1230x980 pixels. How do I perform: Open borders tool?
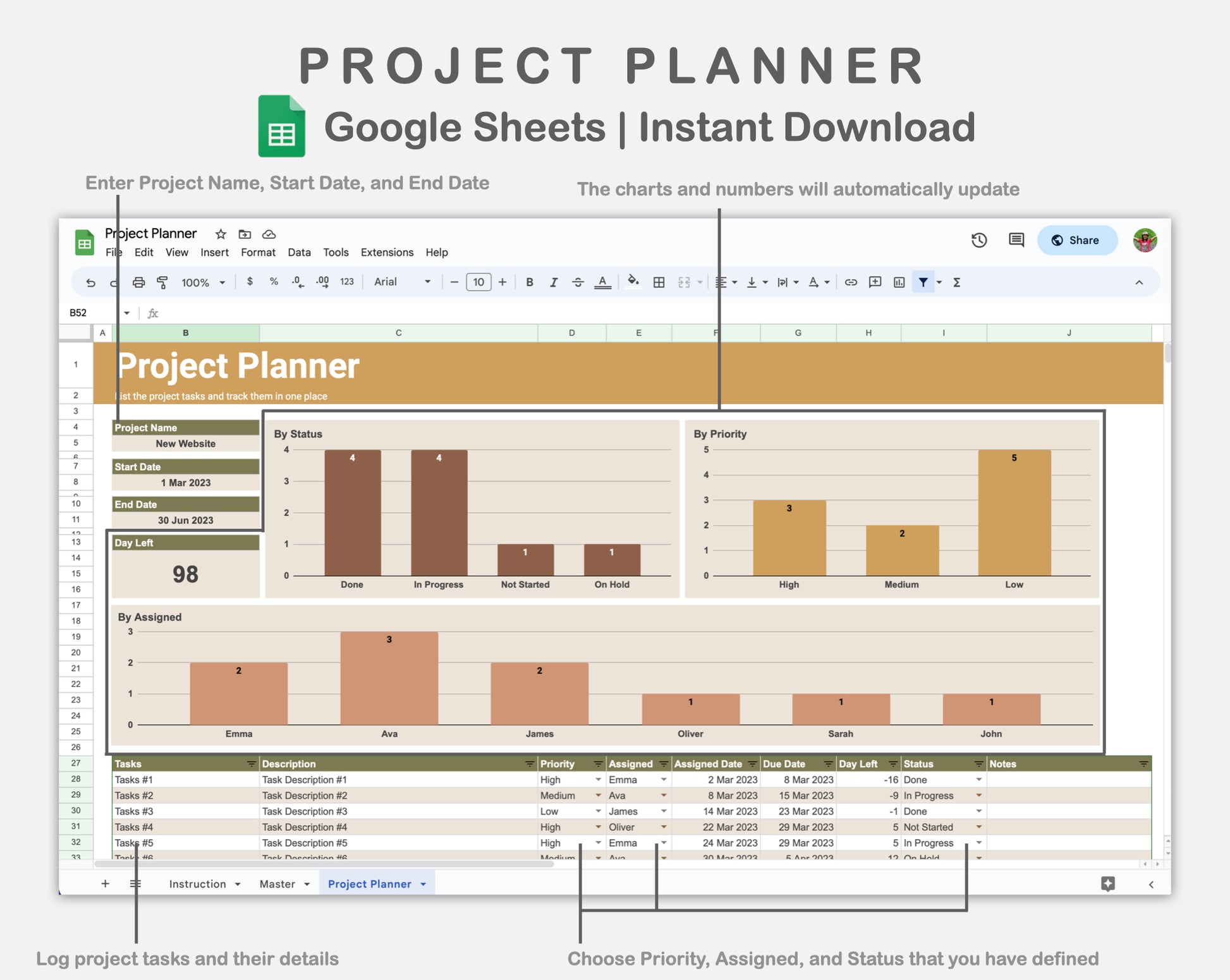tap(659, 282)
